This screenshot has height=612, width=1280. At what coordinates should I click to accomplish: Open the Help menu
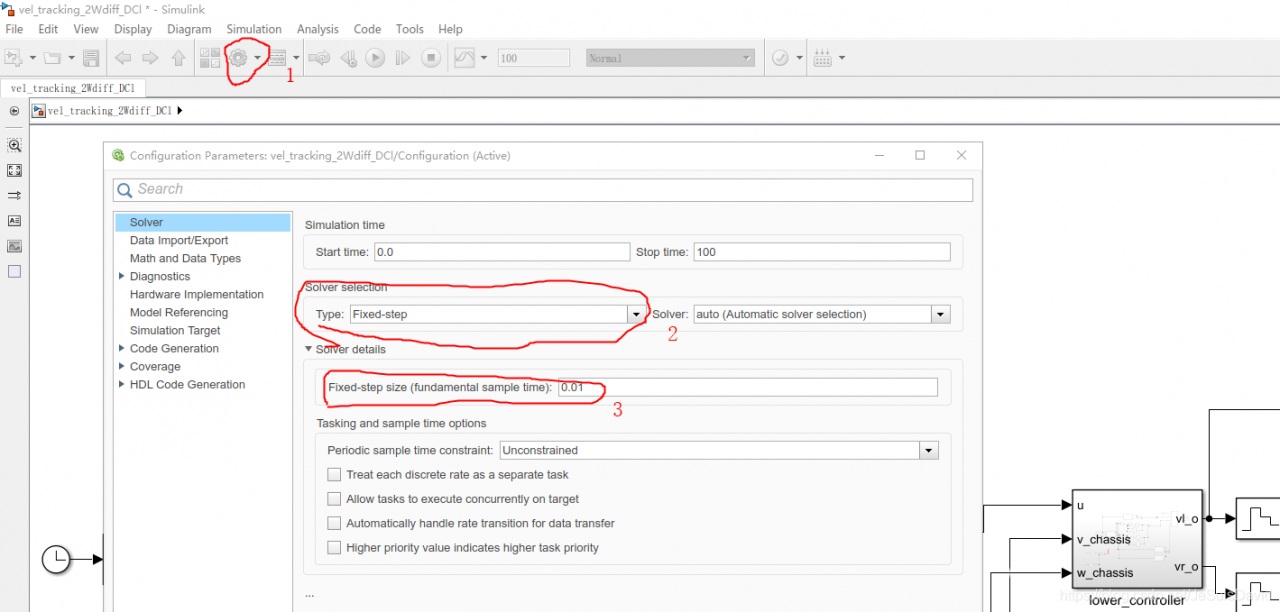click(450, 29)
